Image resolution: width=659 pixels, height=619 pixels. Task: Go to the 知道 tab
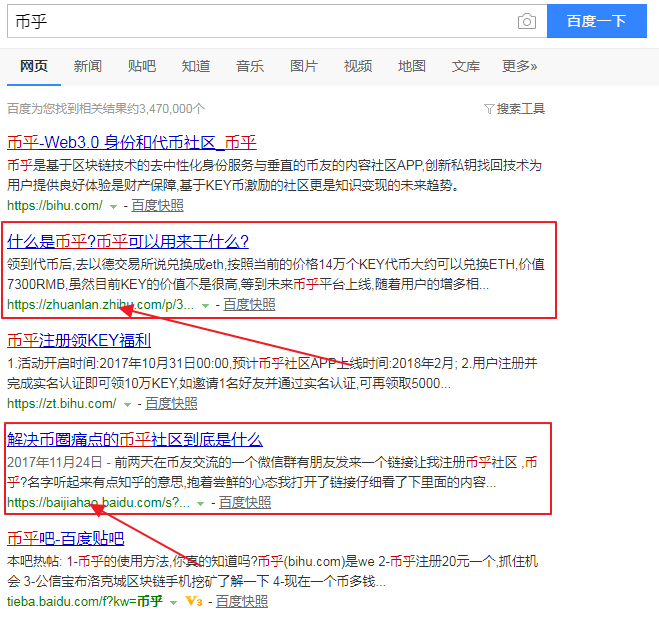196,66
